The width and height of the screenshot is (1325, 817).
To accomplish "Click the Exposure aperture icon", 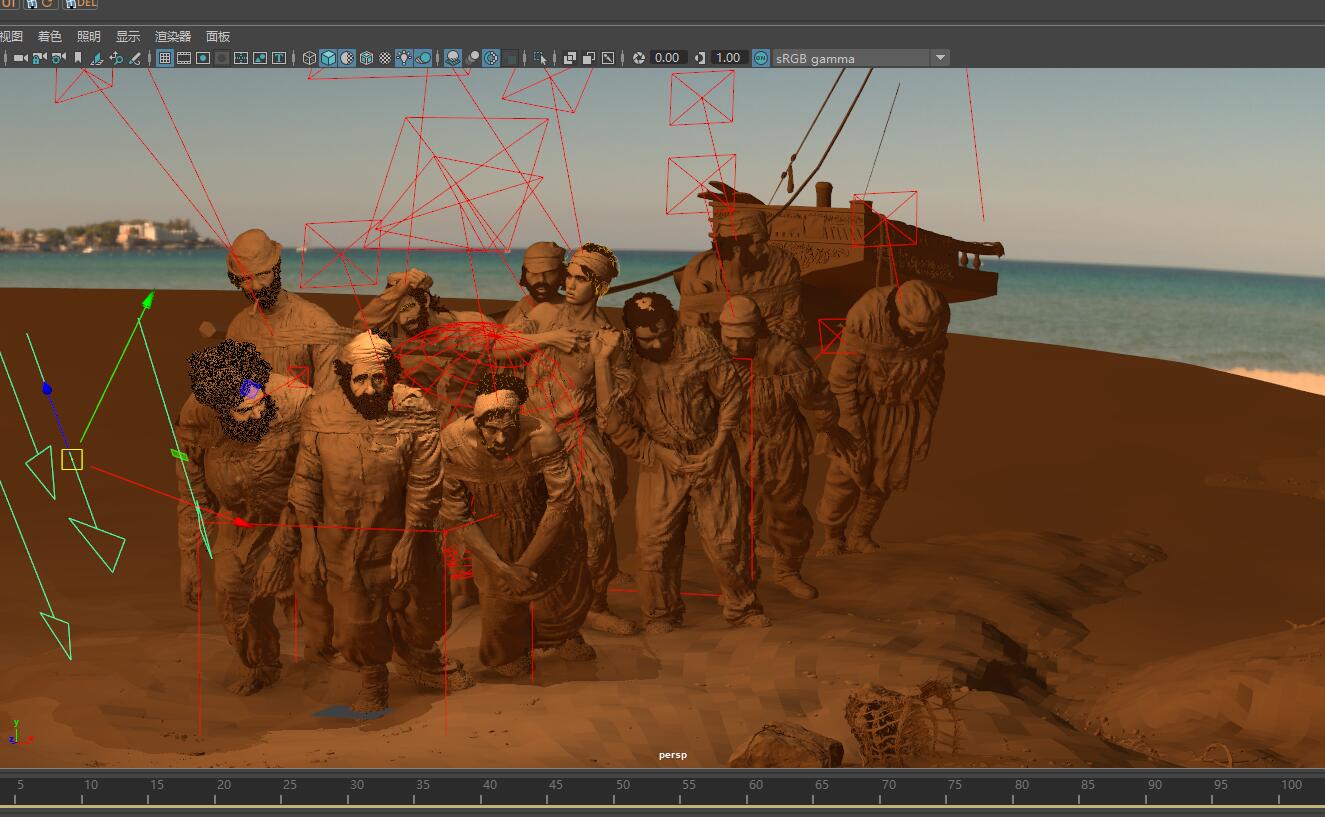I will (639, 58).
